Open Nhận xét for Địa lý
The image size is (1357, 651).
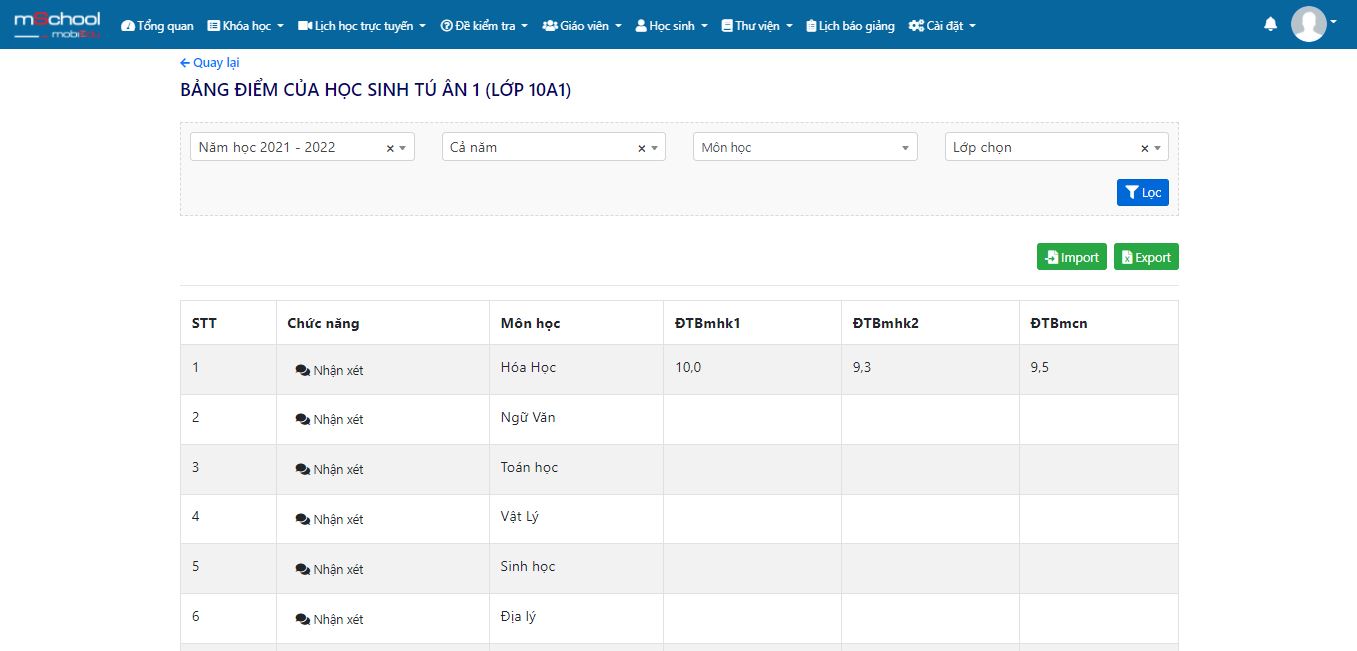pyautogui.click(x=330, y=619)
